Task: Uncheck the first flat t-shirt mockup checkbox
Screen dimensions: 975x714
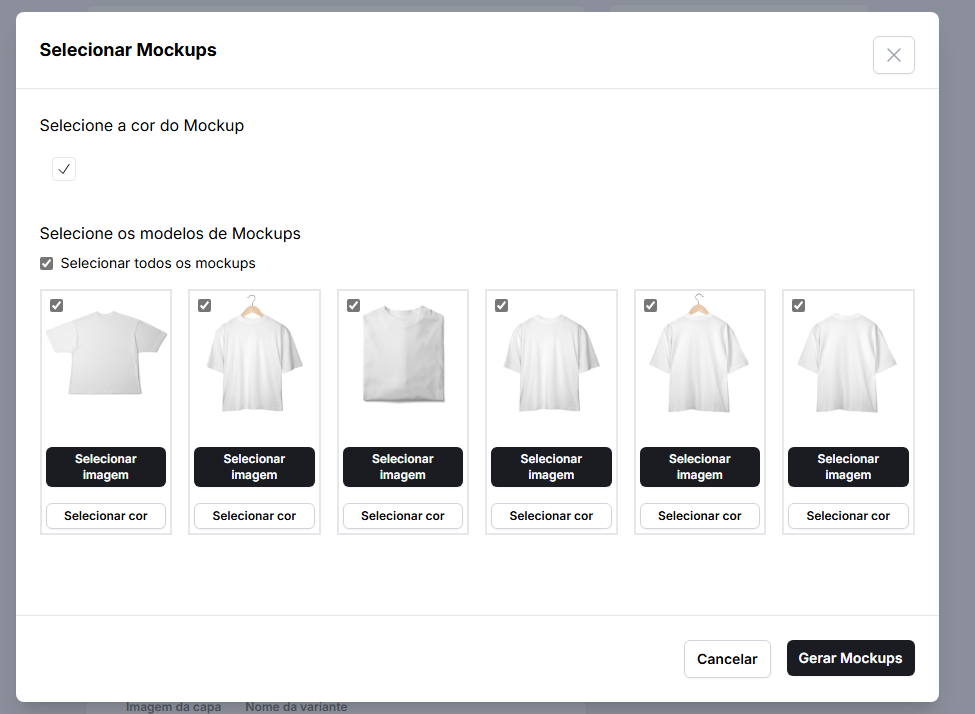Action: pyautogui.click(x=57, y=306)
